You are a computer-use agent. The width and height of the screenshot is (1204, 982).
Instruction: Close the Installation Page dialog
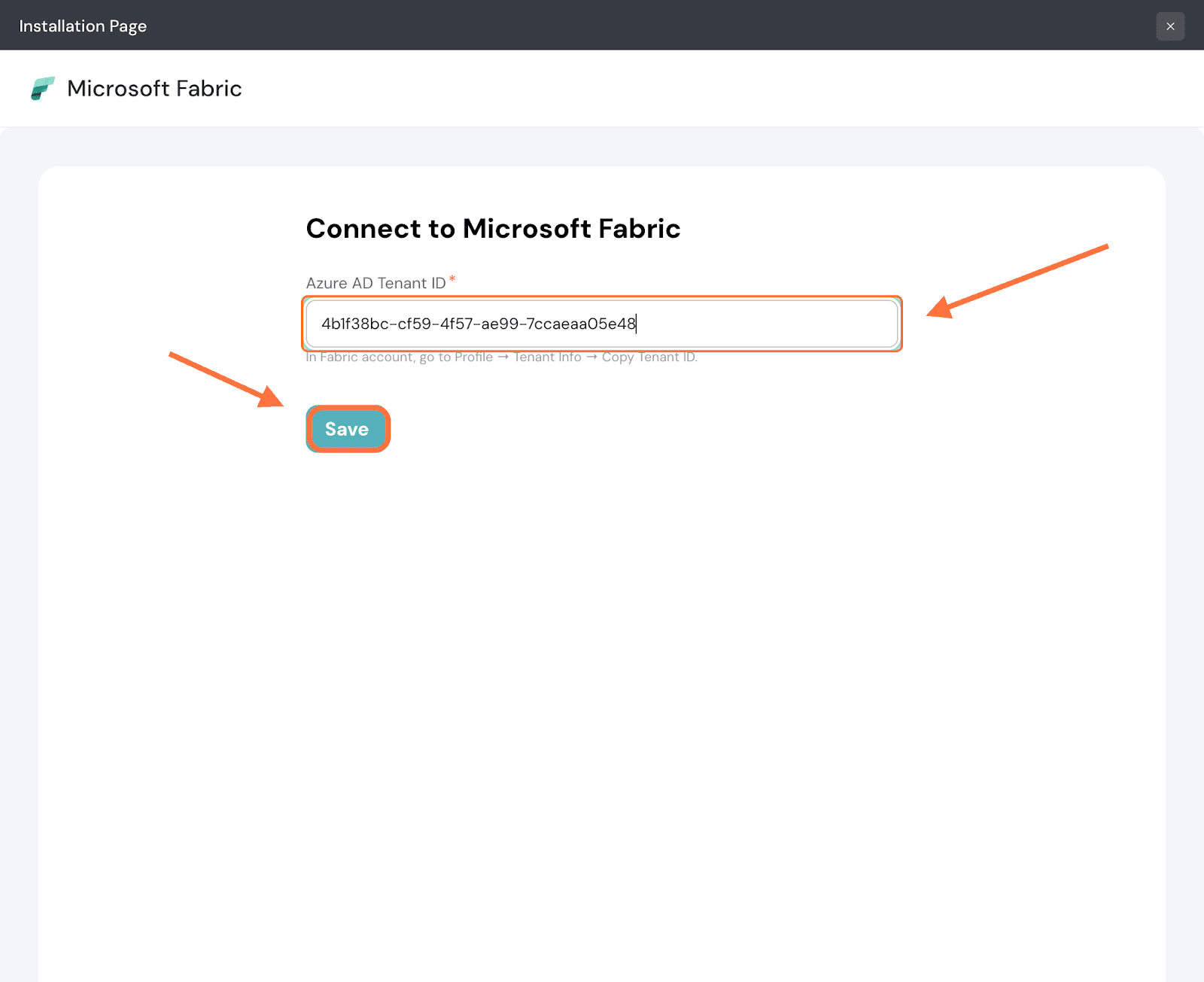[x=1169, y=26]
